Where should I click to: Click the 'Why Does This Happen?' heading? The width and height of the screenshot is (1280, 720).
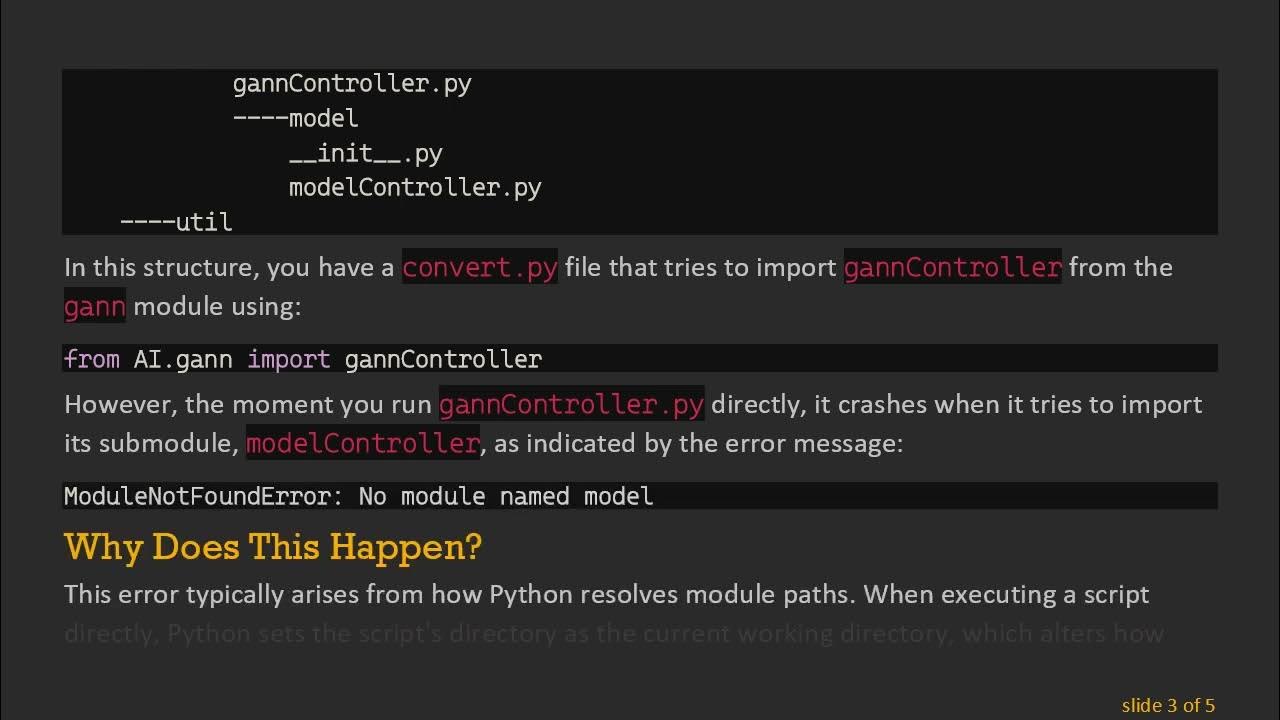[273, 547]
